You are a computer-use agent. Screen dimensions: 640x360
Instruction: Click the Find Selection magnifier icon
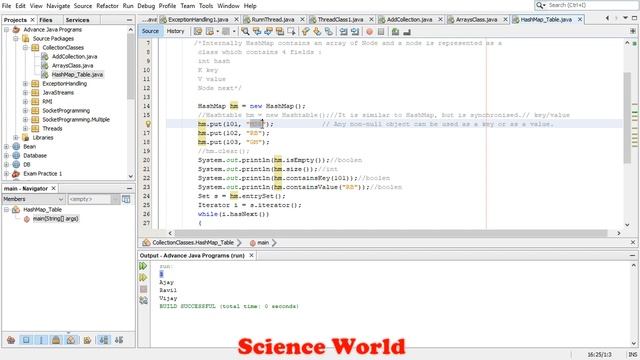tap(245, 31)
